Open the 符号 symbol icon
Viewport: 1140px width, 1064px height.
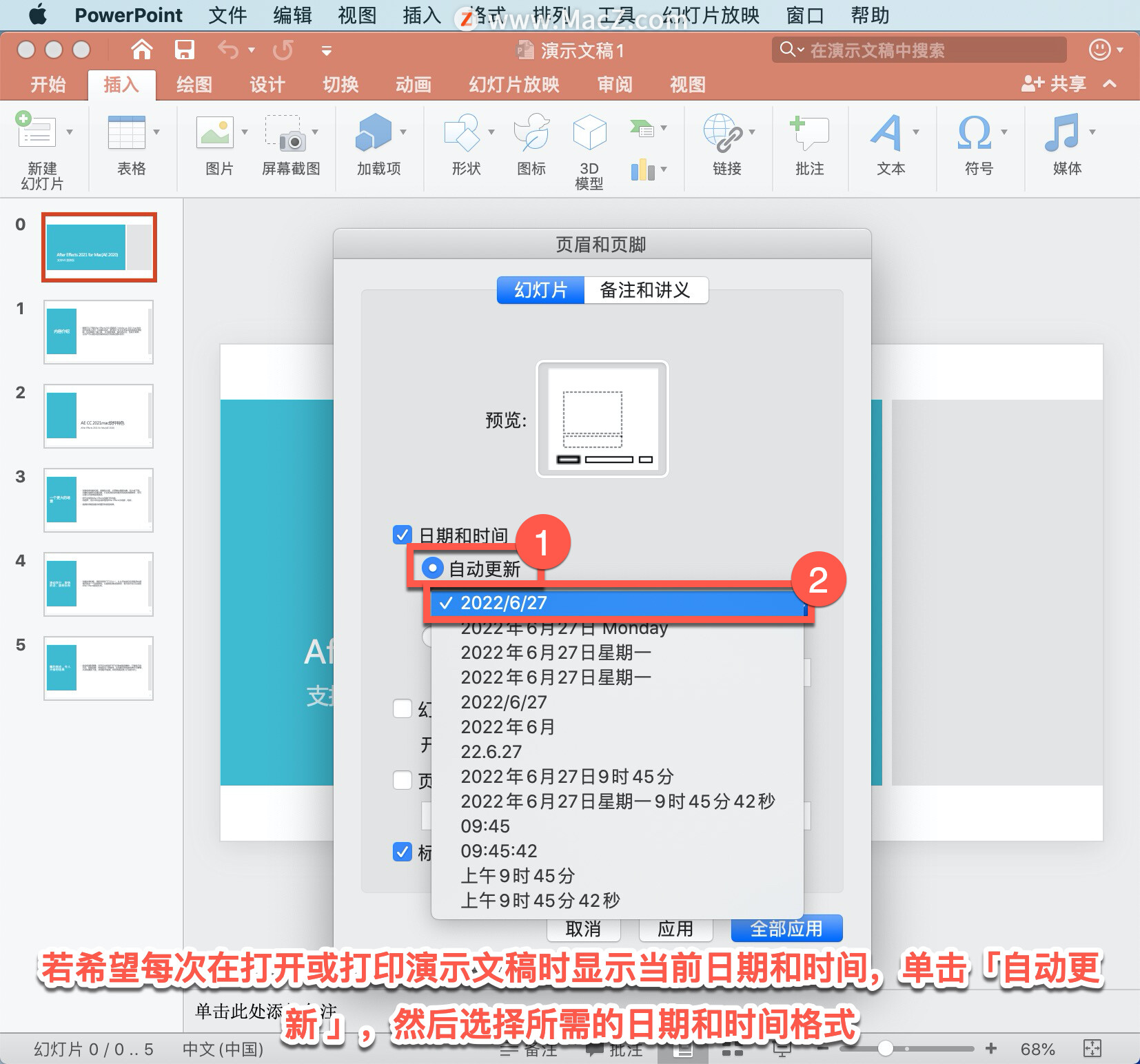coord(975,132)
